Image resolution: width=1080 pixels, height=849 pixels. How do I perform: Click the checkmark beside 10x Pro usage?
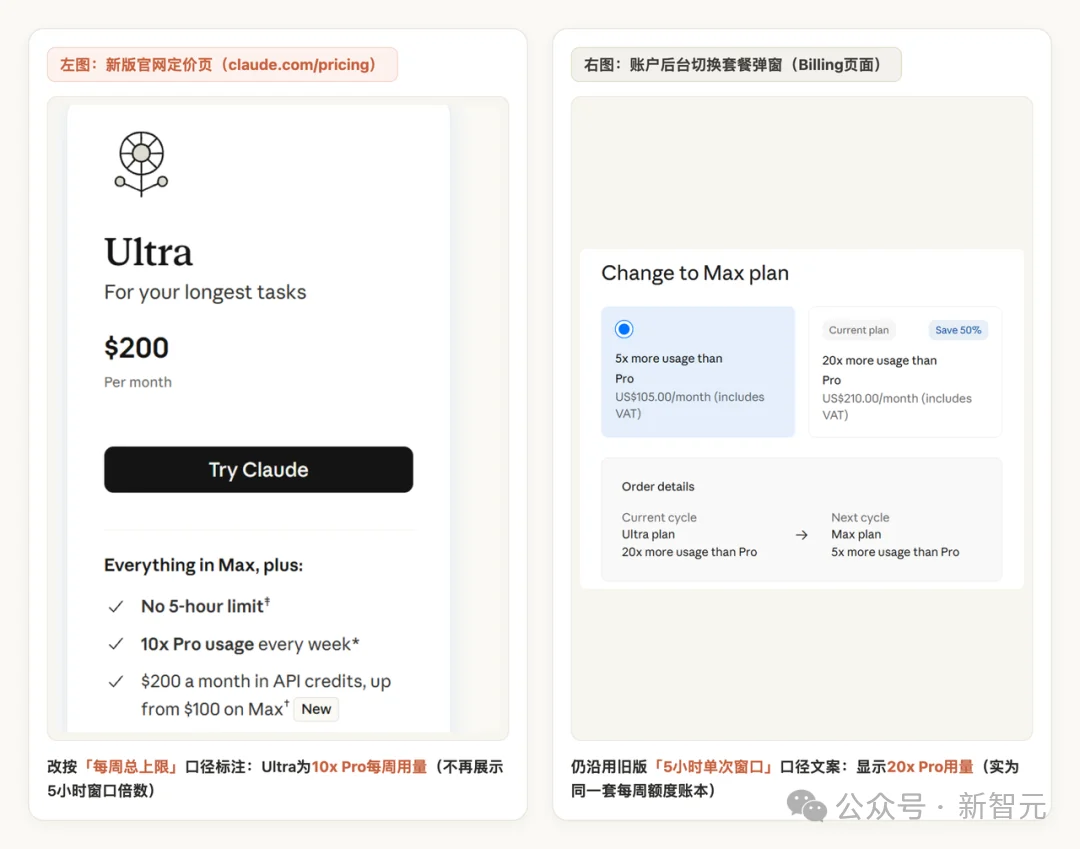pos(116,644)
